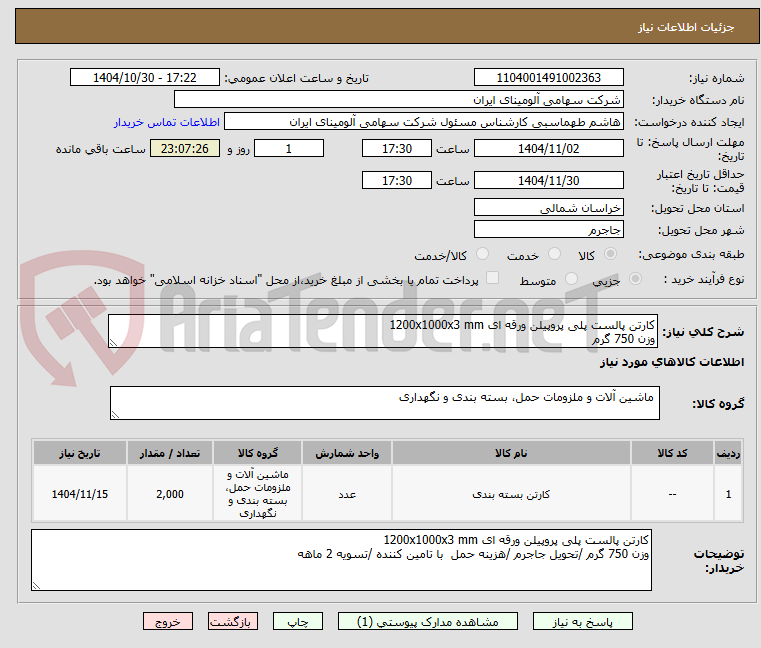The height and width of the screenshot is (648, 761).
Task: Click the تعداد / مقدار column header
Action: pos(170,453)
